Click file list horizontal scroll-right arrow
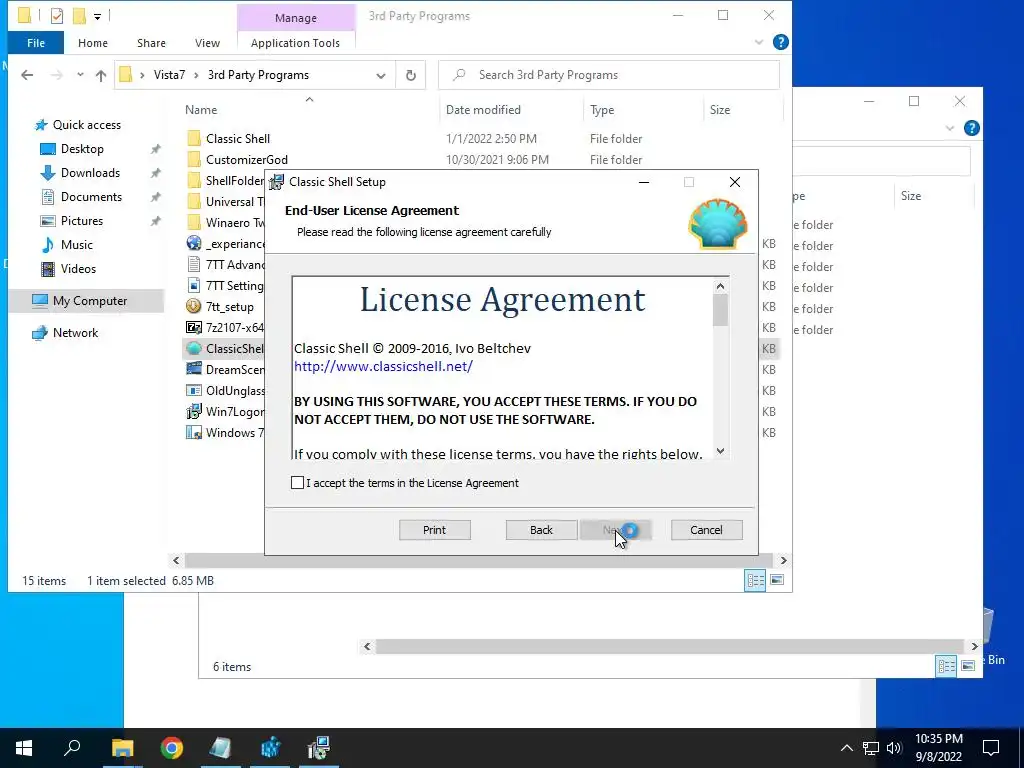 point(784,560)
